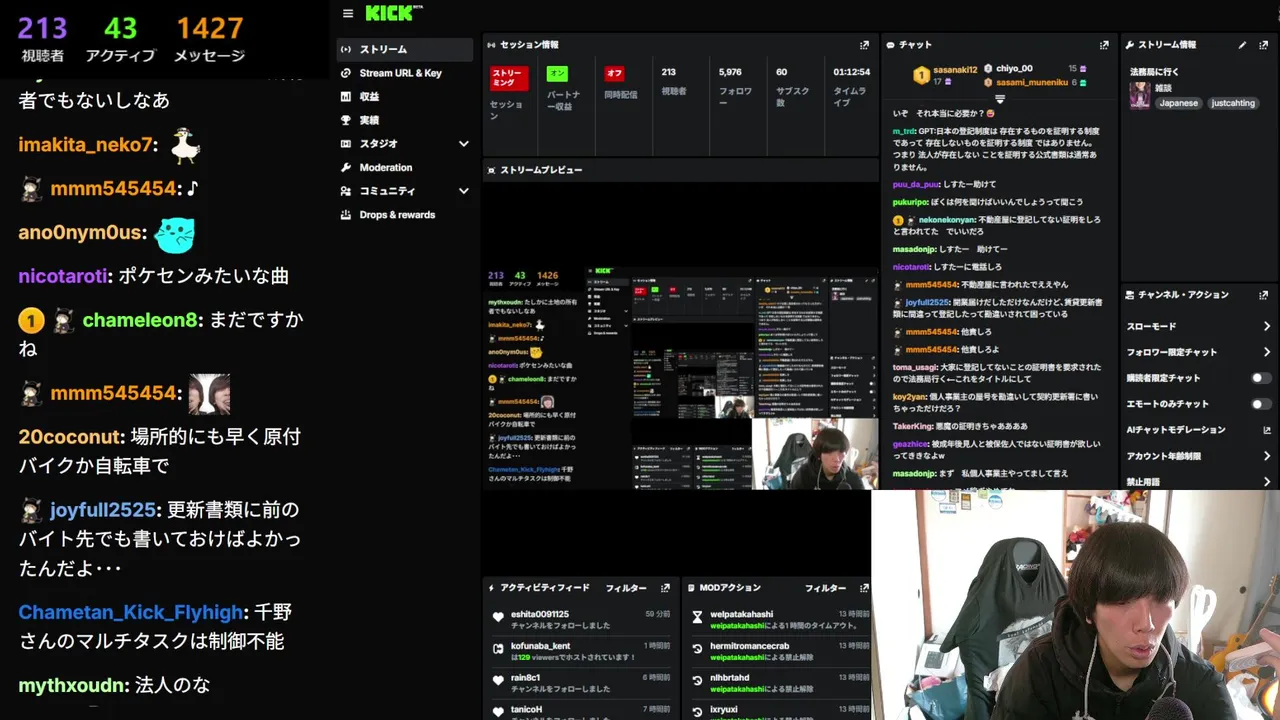Click the Japanese language tag
This screenshot has height=720, width=1280.
pos(1178,103)
